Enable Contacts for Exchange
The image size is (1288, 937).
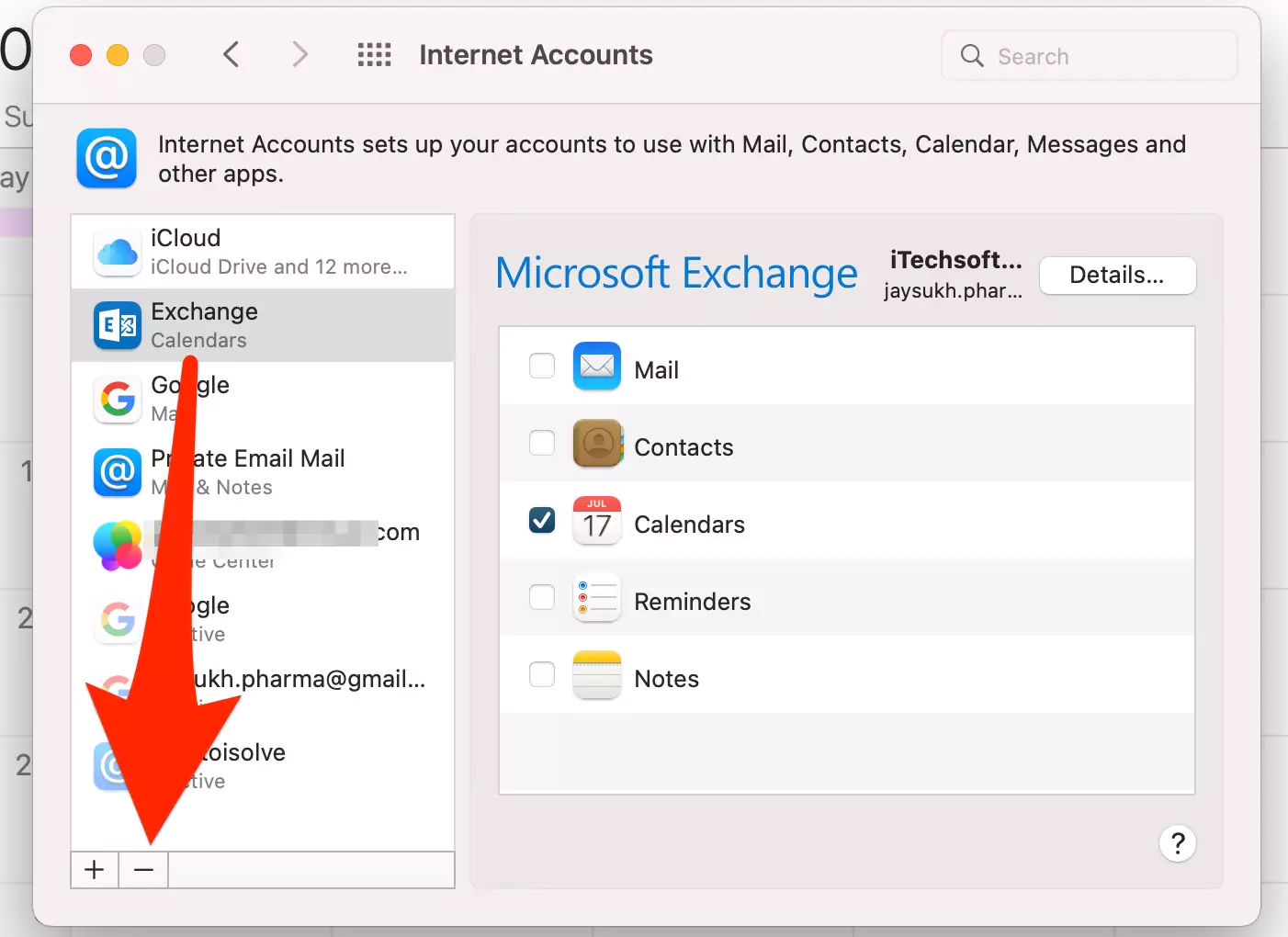pos(542,443)
